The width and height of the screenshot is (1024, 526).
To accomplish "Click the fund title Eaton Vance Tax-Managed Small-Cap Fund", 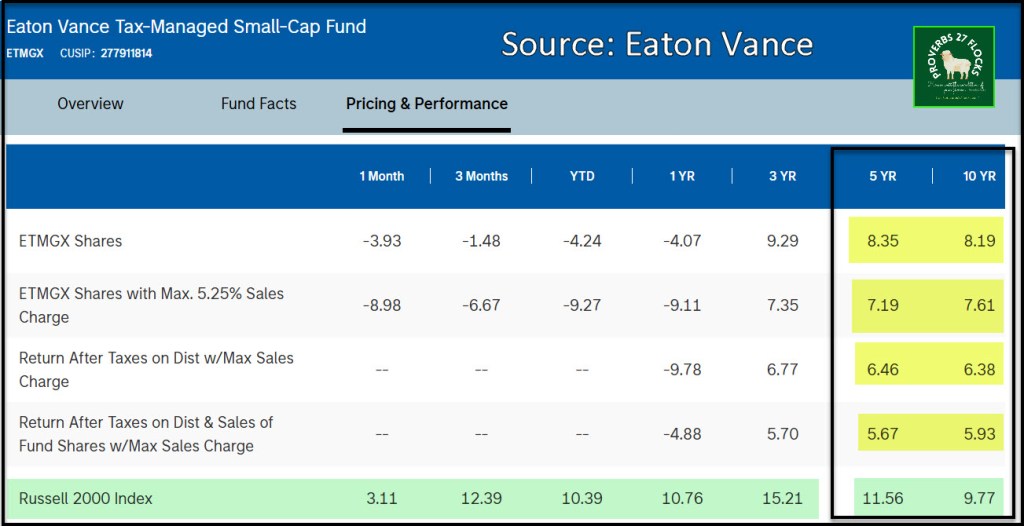I will coord(187,26).
